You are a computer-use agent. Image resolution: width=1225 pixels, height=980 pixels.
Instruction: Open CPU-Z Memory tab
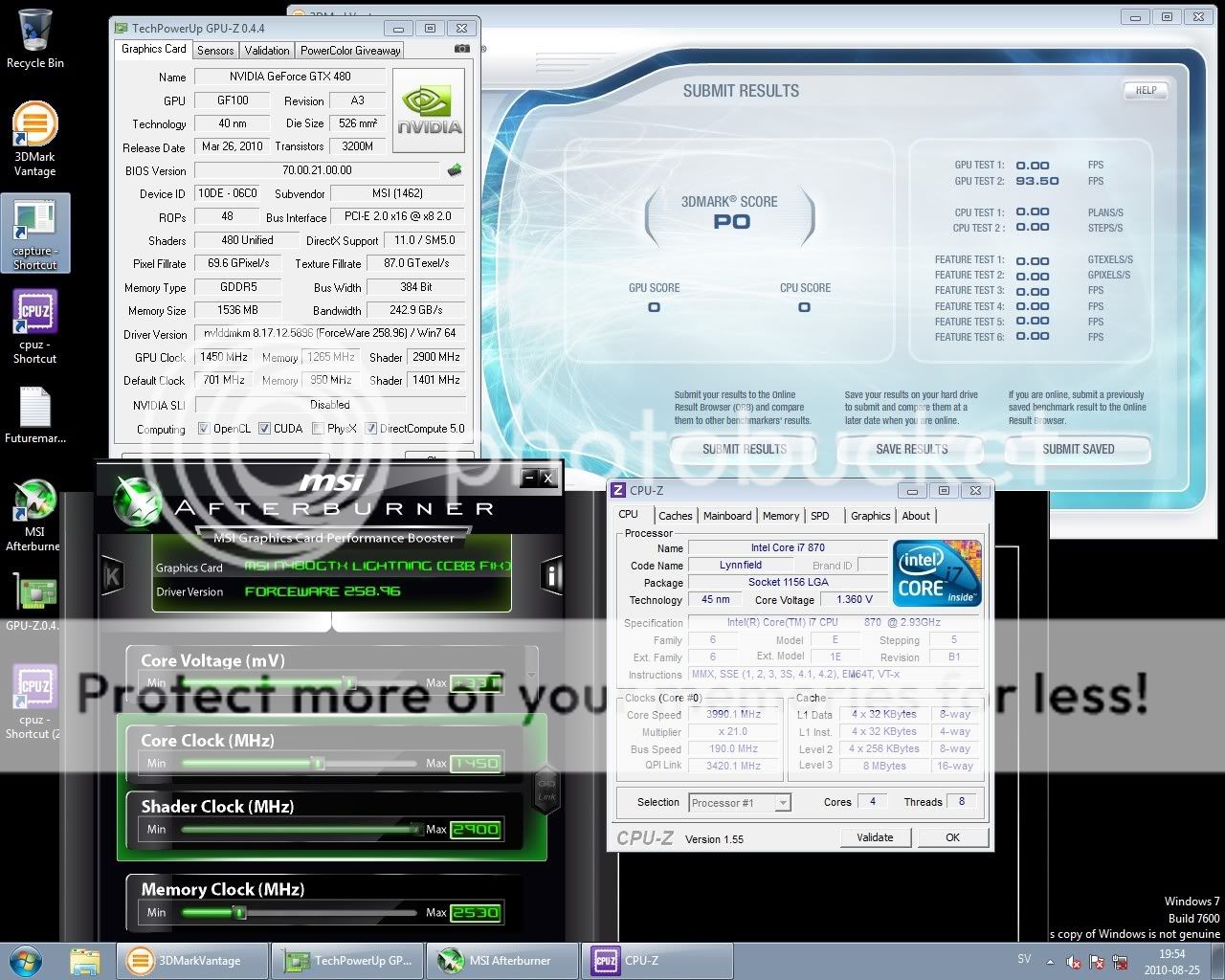[x=781, y=516]
